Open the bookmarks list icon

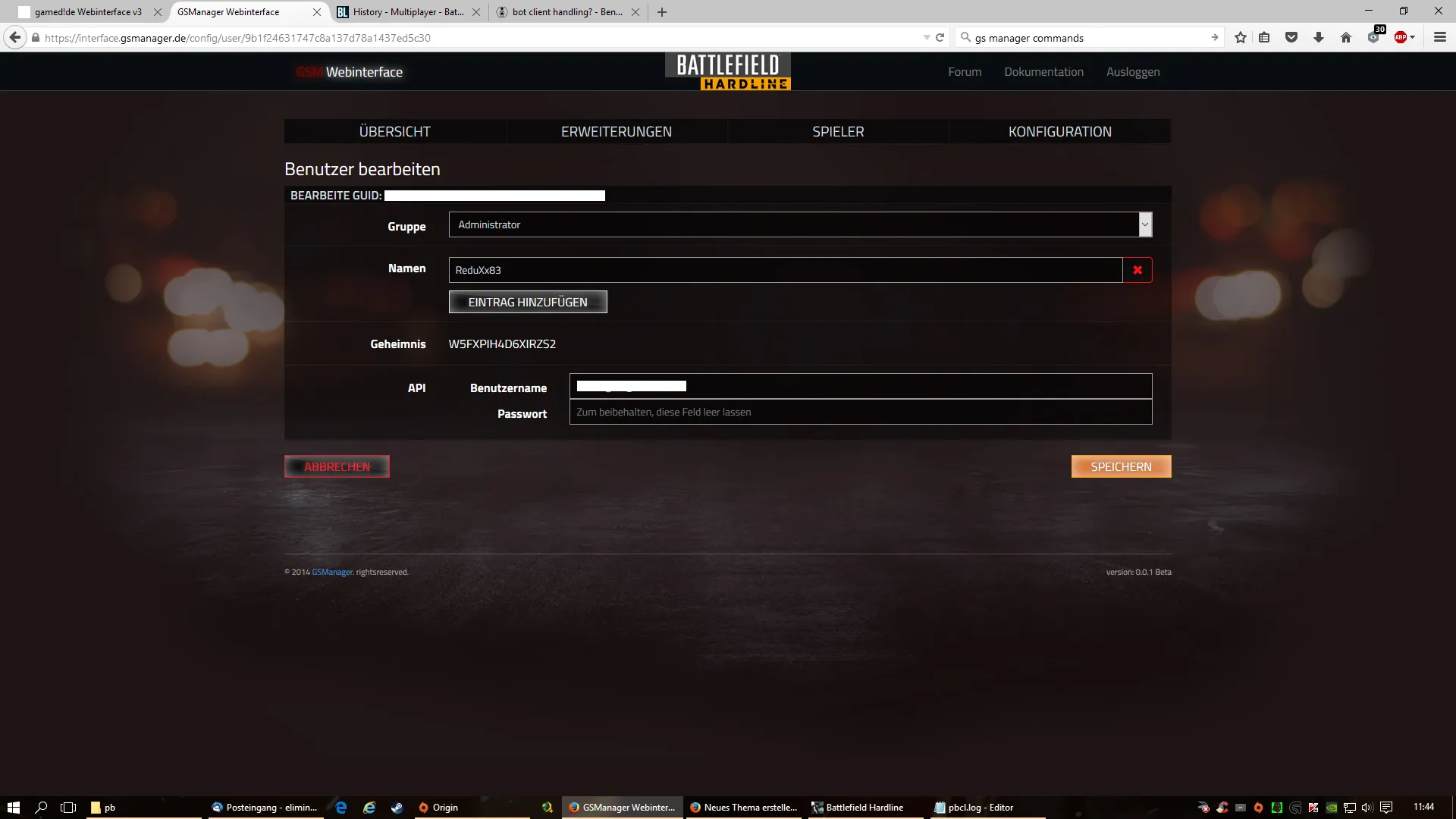coord(1264,37)
